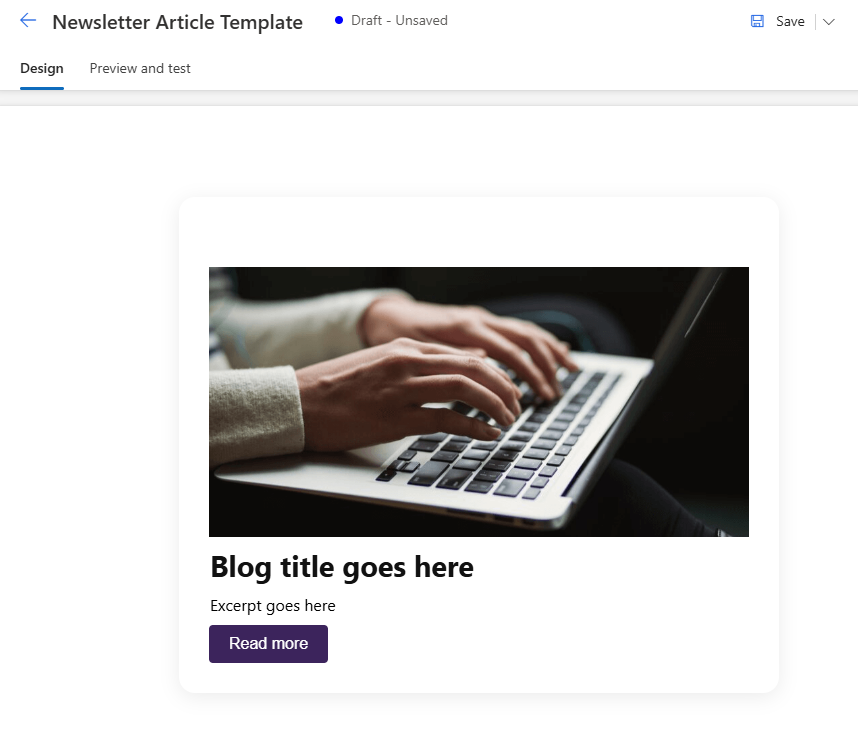Select the Excerpt goes here text
Image resolution: width=858 pixels, height=755 pixels.
click(x=273, y=606)
